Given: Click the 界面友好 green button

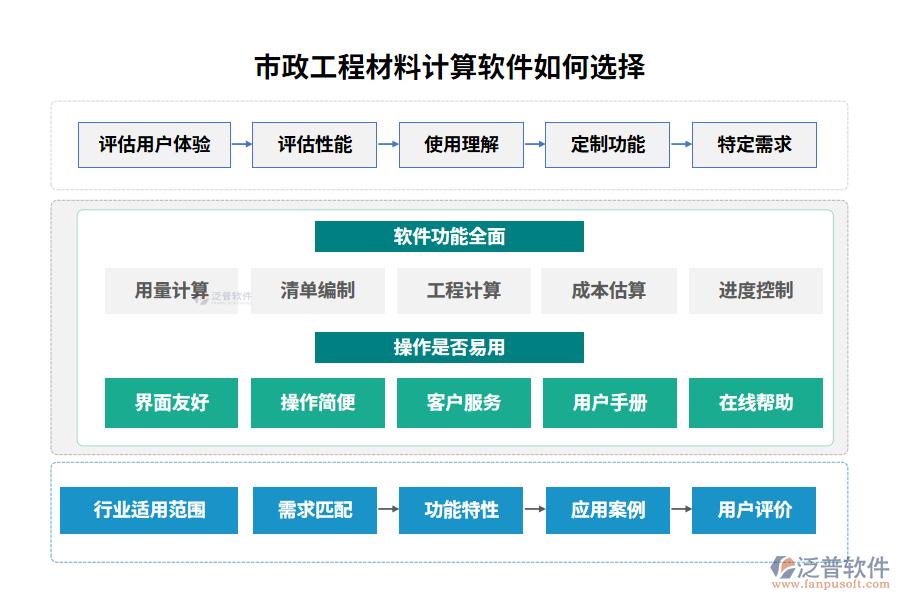Looking at the screenshot, I should 171,403.
